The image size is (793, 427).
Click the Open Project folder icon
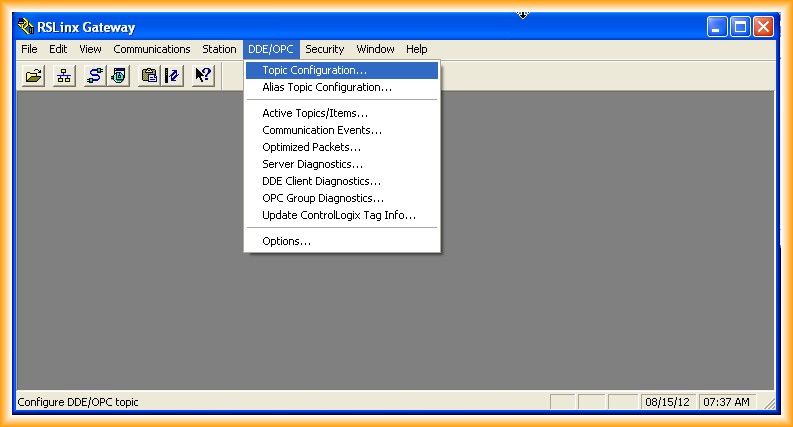pos(34,75)
